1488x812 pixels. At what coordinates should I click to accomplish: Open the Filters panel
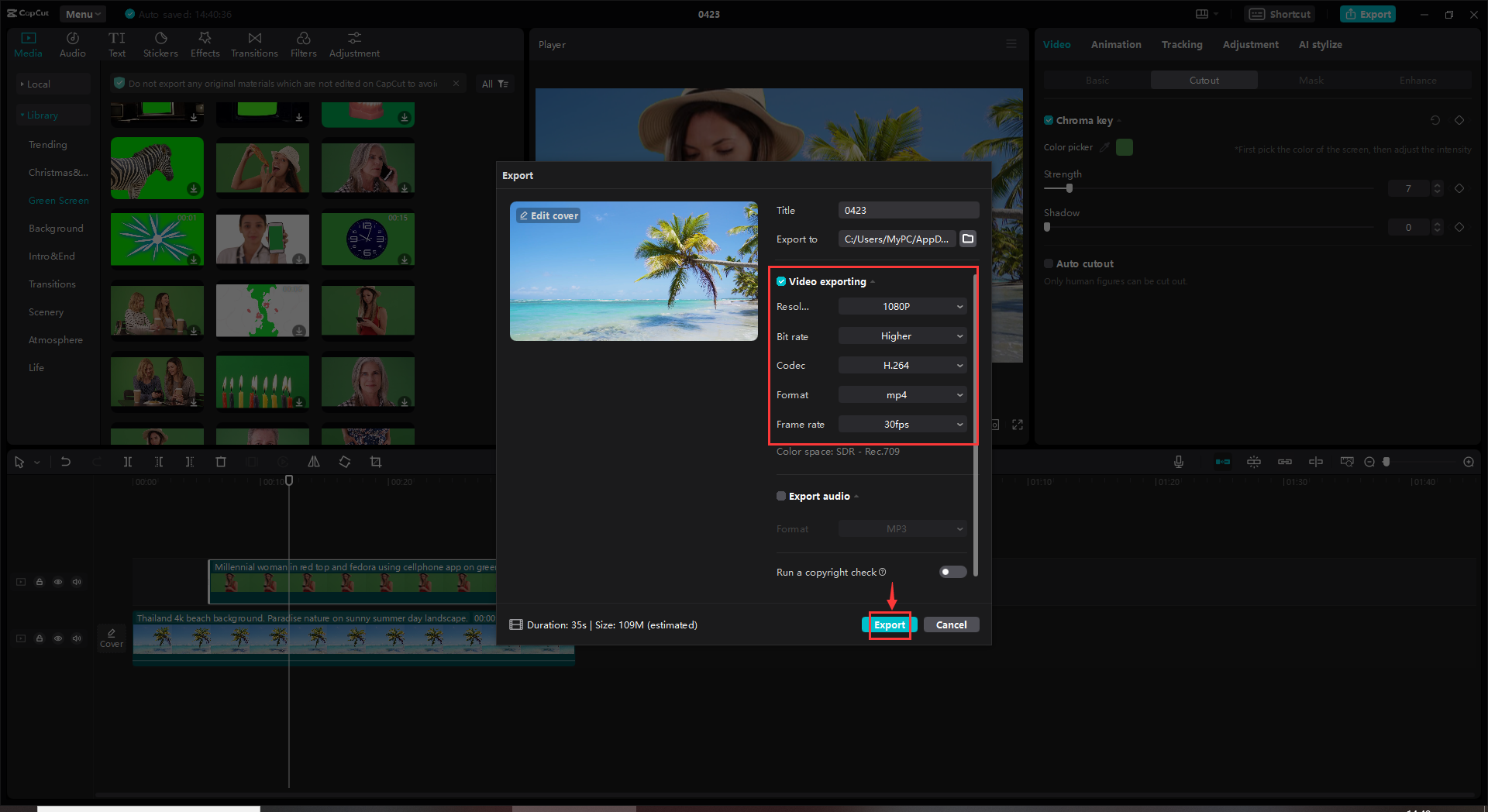click(303, 43)
